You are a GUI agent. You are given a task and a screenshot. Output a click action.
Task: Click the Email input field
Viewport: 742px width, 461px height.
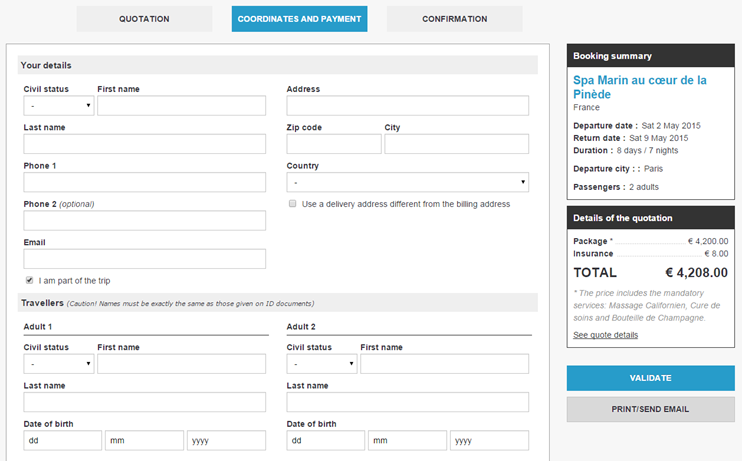[x=145, y=259]
